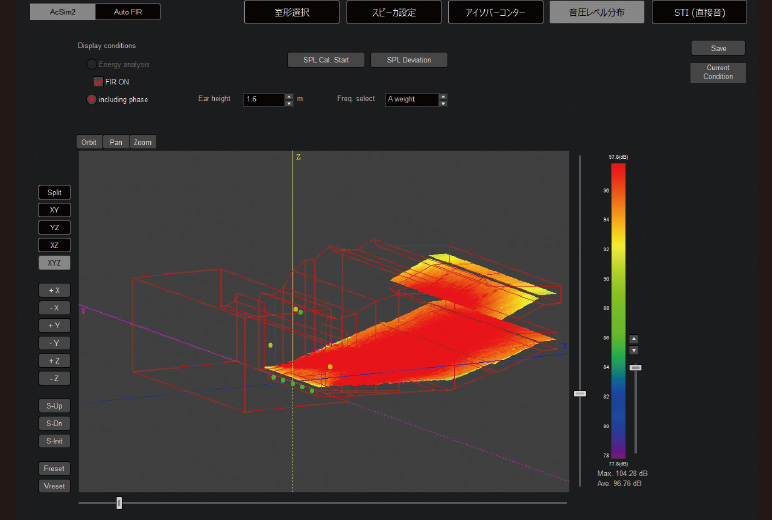Click the Split view button
This screenshot has width=772, height=520.
[x=54, y=192]
